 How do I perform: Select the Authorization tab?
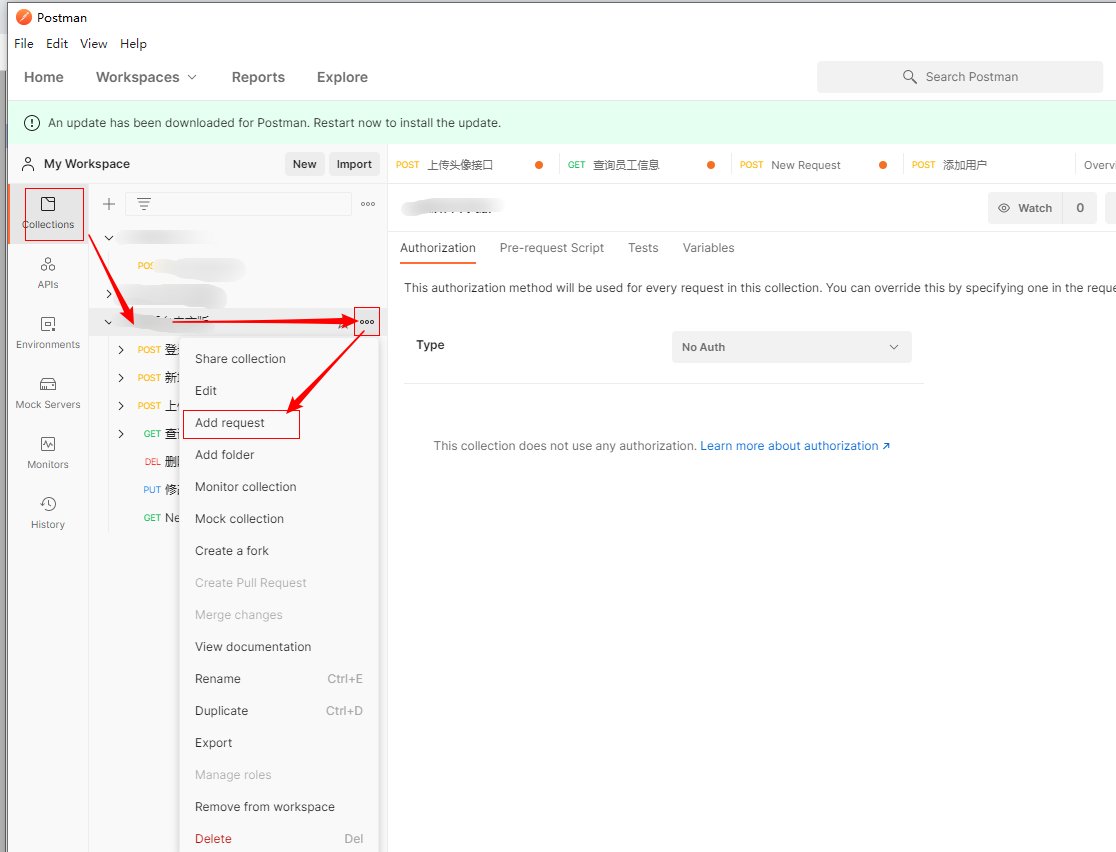pos(438,248)
